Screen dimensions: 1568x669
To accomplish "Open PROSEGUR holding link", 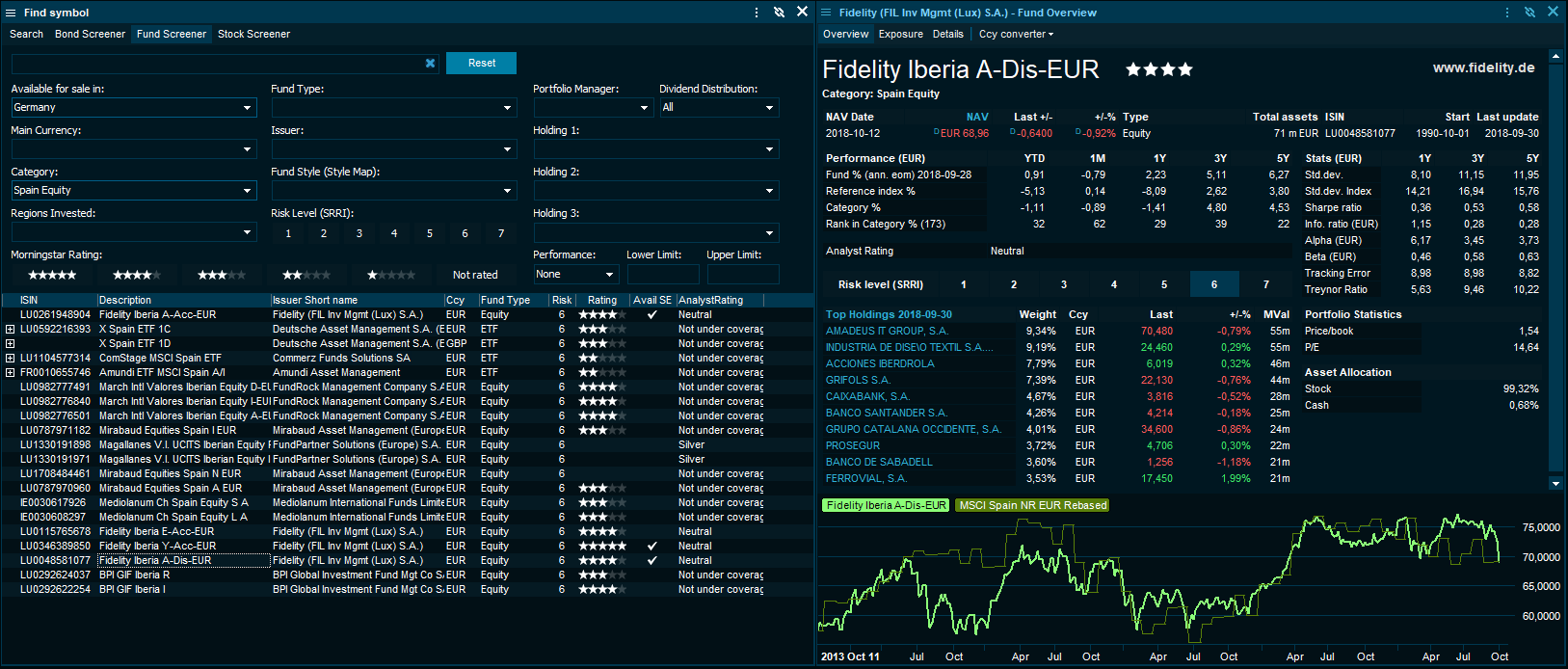I will tap(853, 445).
